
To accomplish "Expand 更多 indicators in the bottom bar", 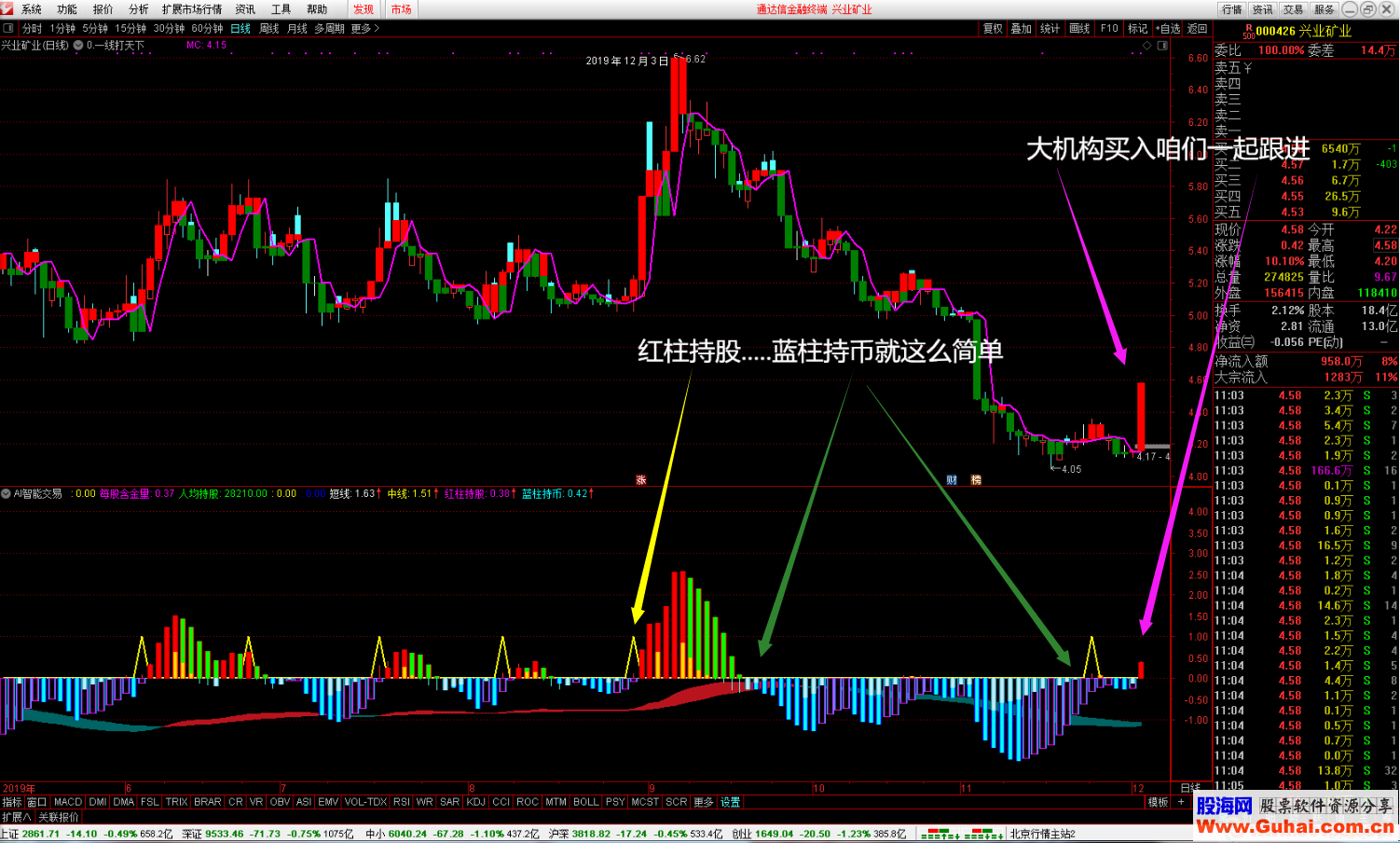I will click(704, 802).
